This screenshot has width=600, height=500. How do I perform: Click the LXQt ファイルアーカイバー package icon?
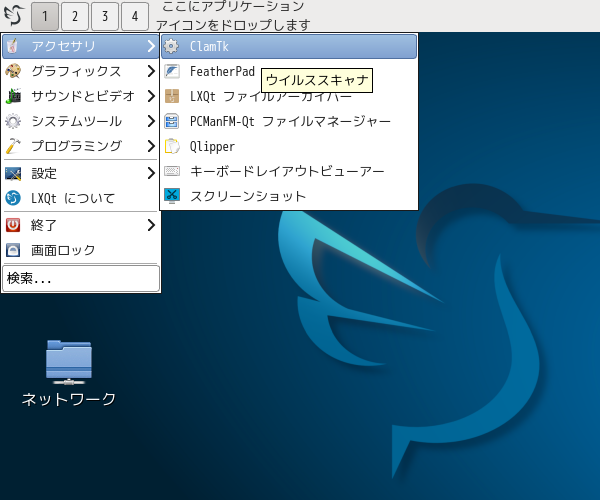pyautogui.click(x=172, y=96)
